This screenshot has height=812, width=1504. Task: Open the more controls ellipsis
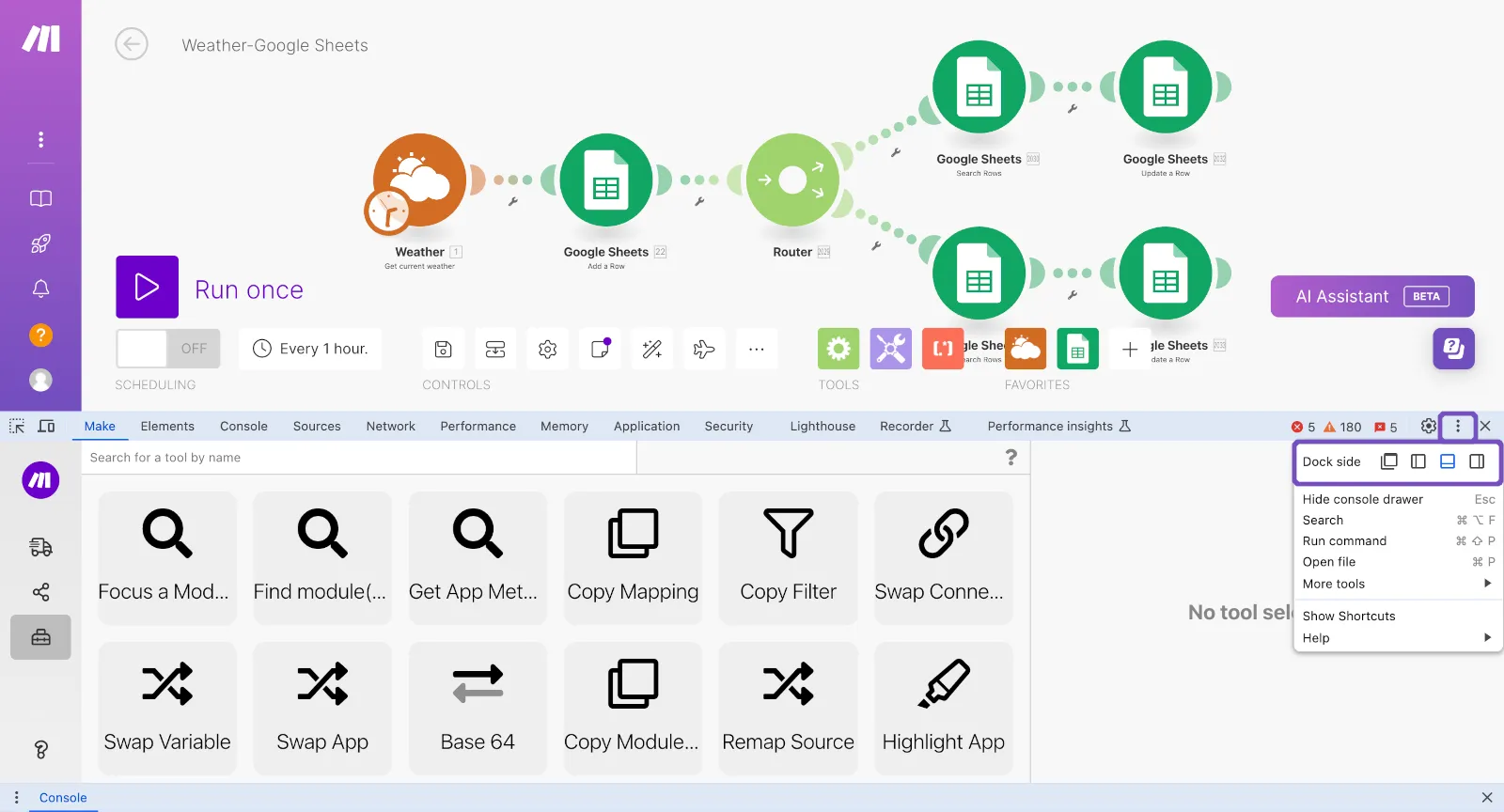tap(757, 350)
